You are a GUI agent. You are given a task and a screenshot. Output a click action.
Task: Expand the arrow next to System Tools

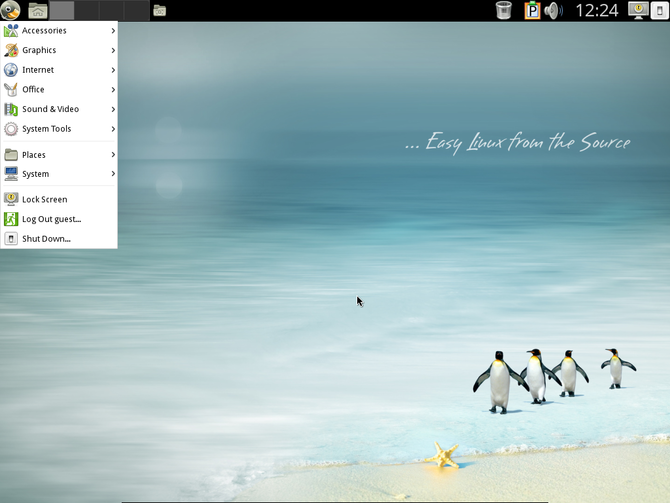click(x=113, y=129)
